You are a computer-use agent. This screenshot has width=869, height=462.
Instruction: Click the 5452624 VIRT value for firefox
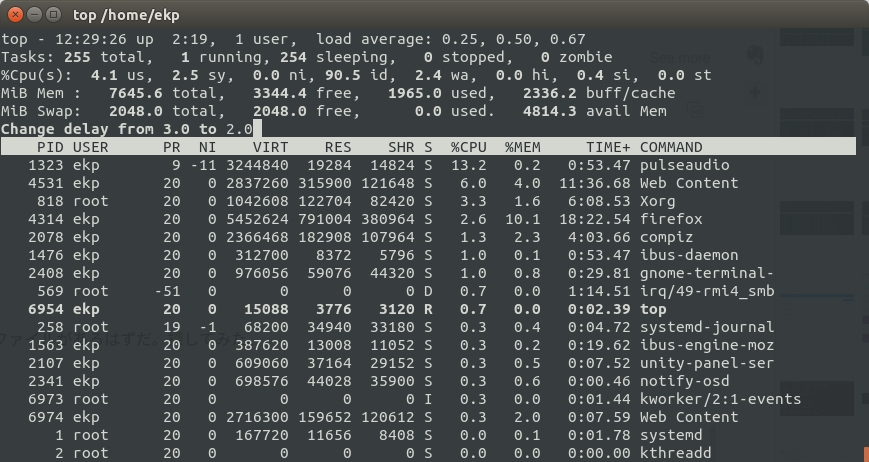point(257,219)
